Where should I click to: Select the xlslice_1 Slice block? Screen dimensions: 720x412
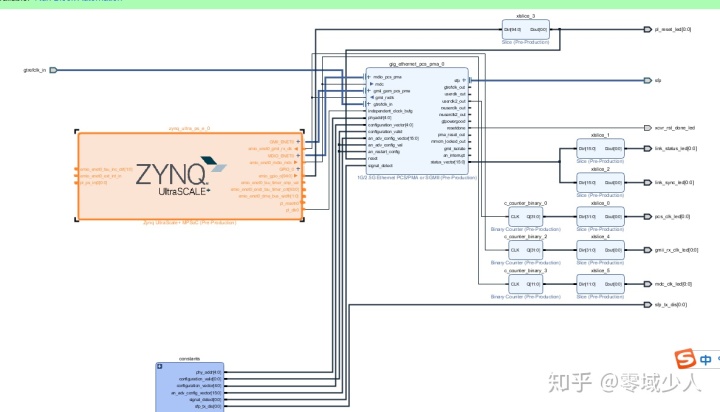[600, 148]
